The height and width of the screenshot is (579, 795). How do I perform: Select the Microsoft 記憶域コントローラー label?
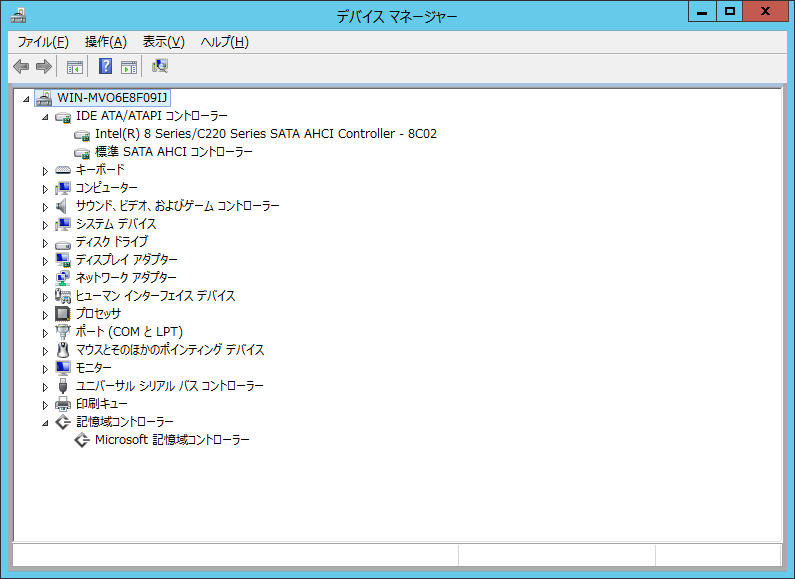click(x=172, y=440)
